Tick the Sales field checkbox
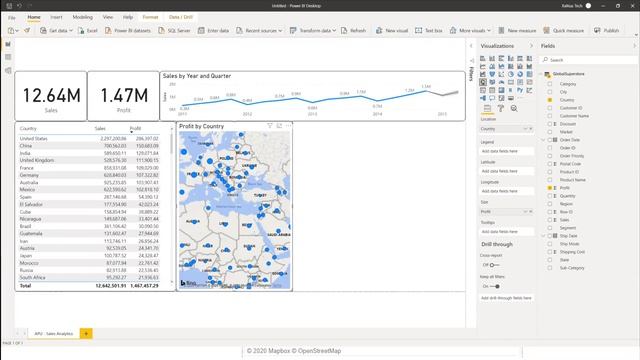Viewport: 640px width, 360px height. [x=550, y=220]
